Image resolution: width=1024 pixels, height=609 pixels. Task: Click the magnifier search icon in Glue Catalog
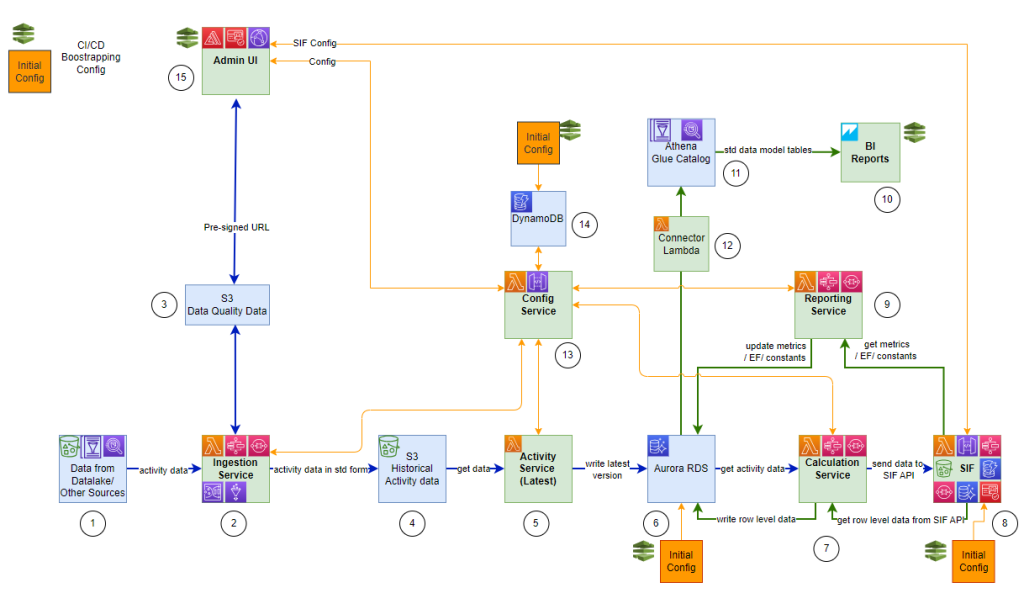tap(690, 131)
